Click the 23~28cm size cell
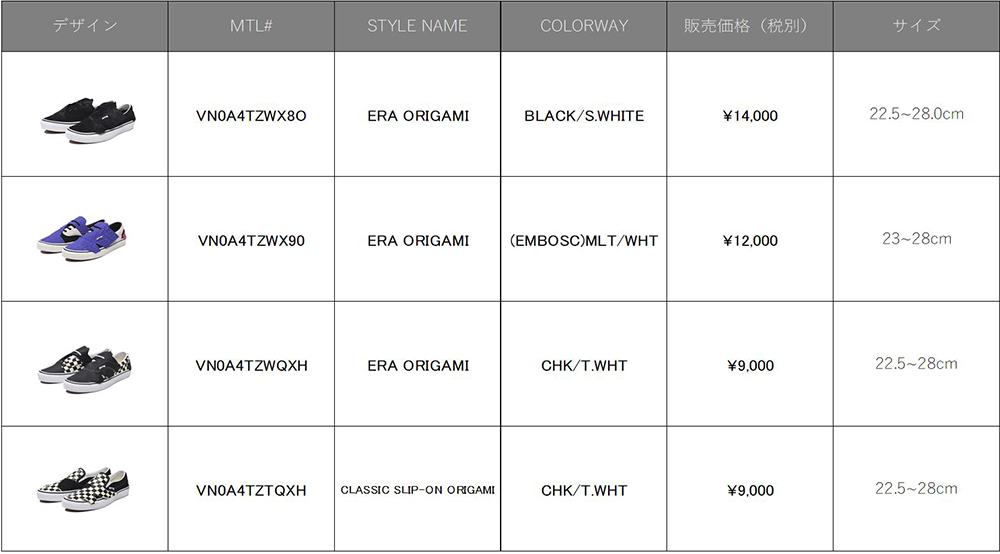The image size is (1000, 554). tap(916, 239)
